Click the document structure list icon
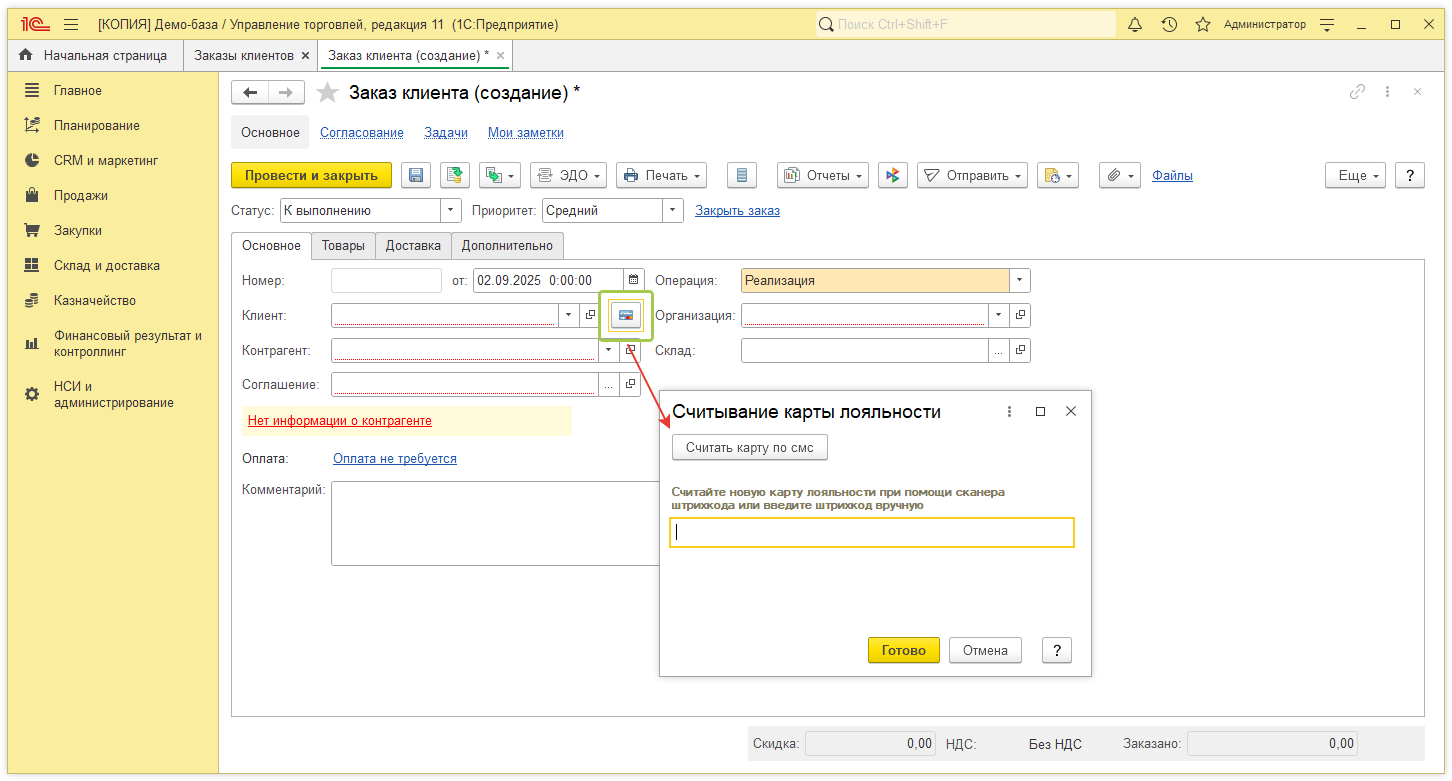 (x=741, y=175)
